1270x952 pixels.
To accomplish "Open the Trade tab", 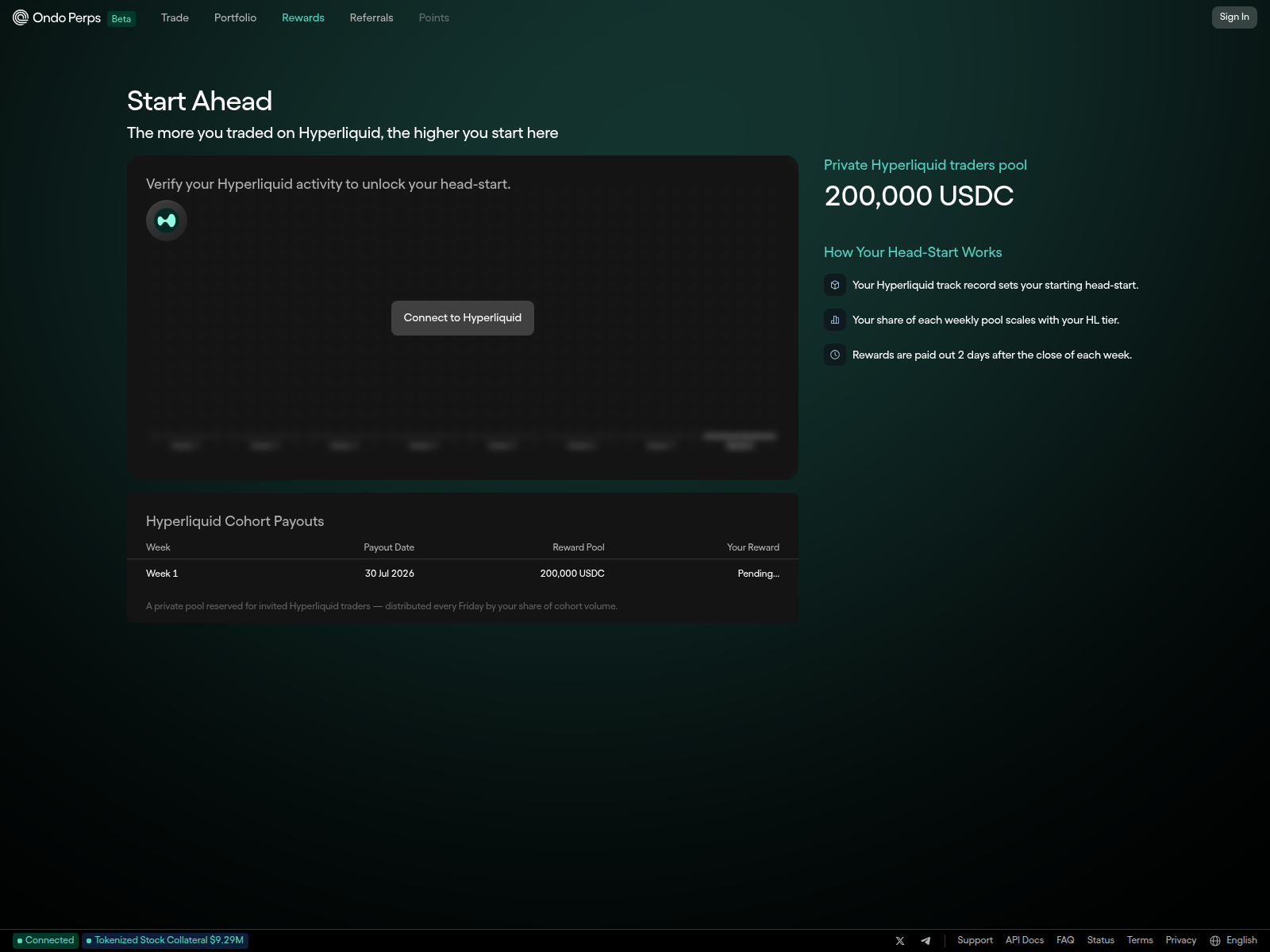I will coord(175,17).
